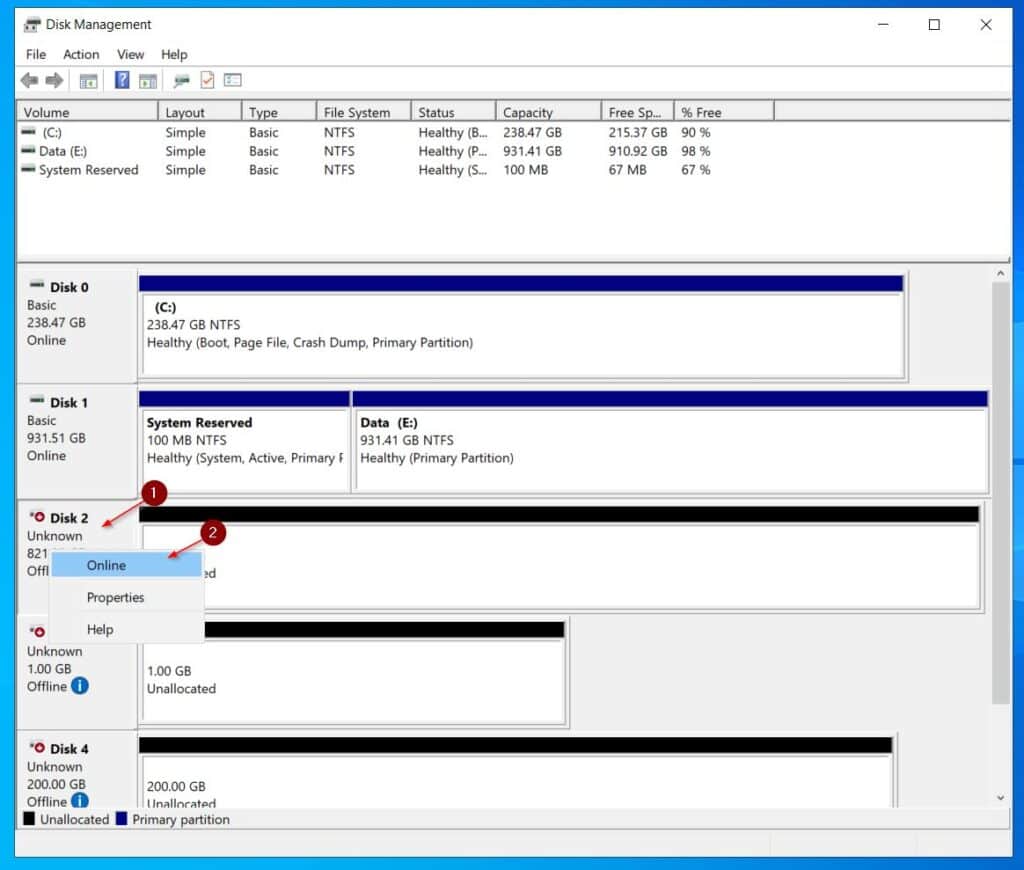Open the File menu

point(36,54)
